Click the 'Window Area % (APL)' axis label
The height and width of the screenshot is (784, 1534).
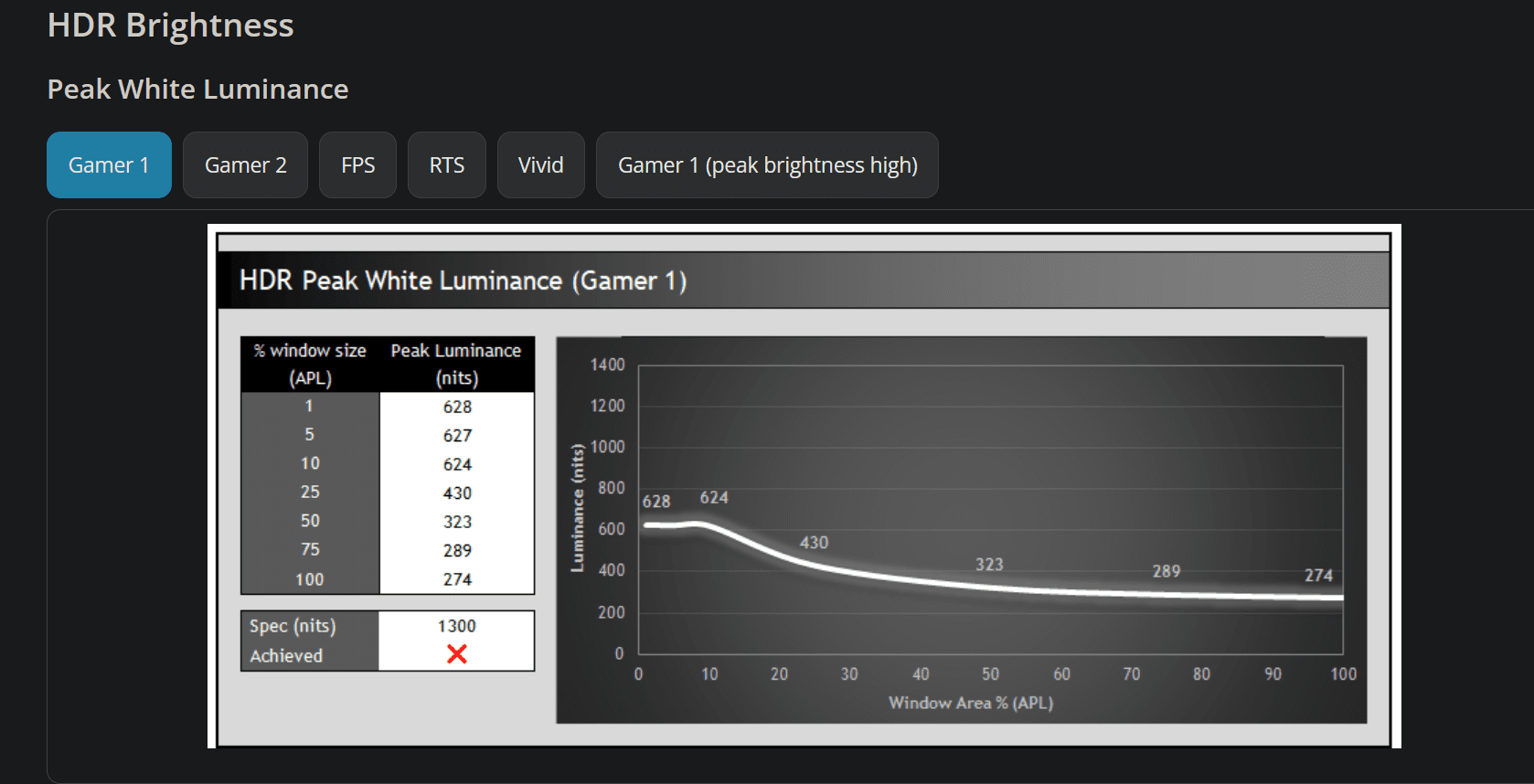(971, 703)
